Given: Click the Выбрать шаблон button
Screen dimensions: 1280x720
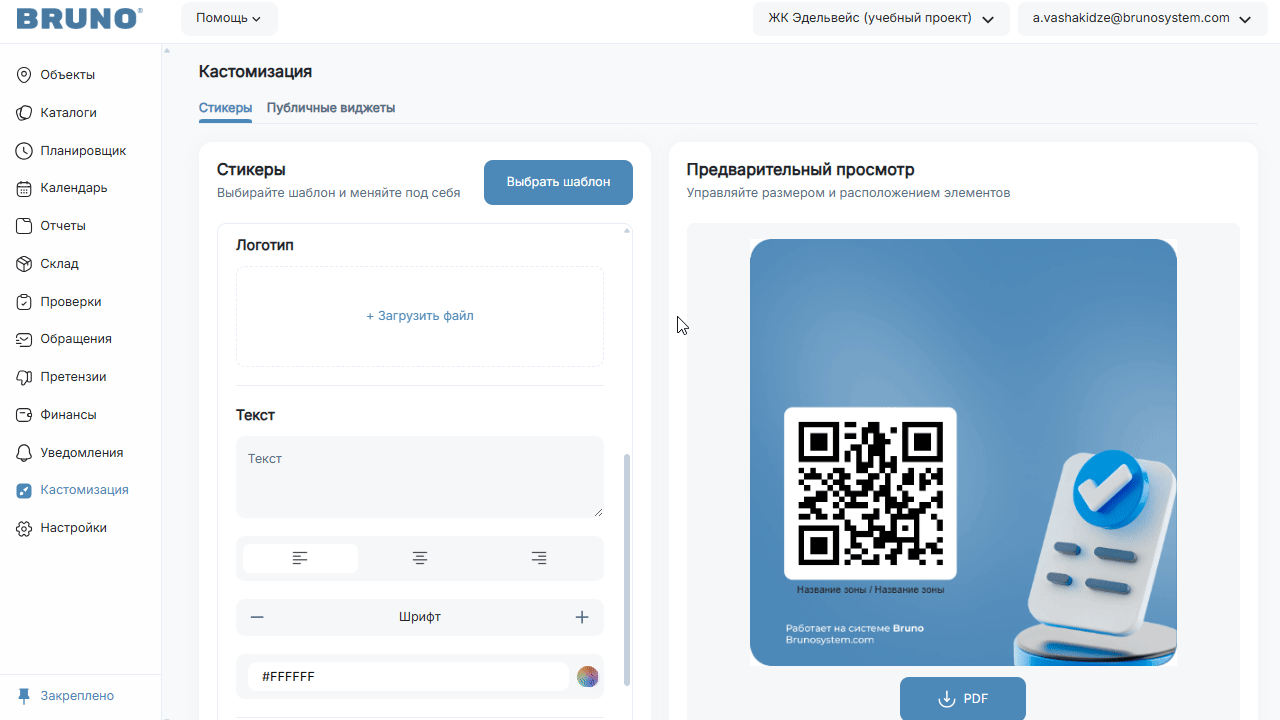Looking at the screenshot, I should [558, 182].
